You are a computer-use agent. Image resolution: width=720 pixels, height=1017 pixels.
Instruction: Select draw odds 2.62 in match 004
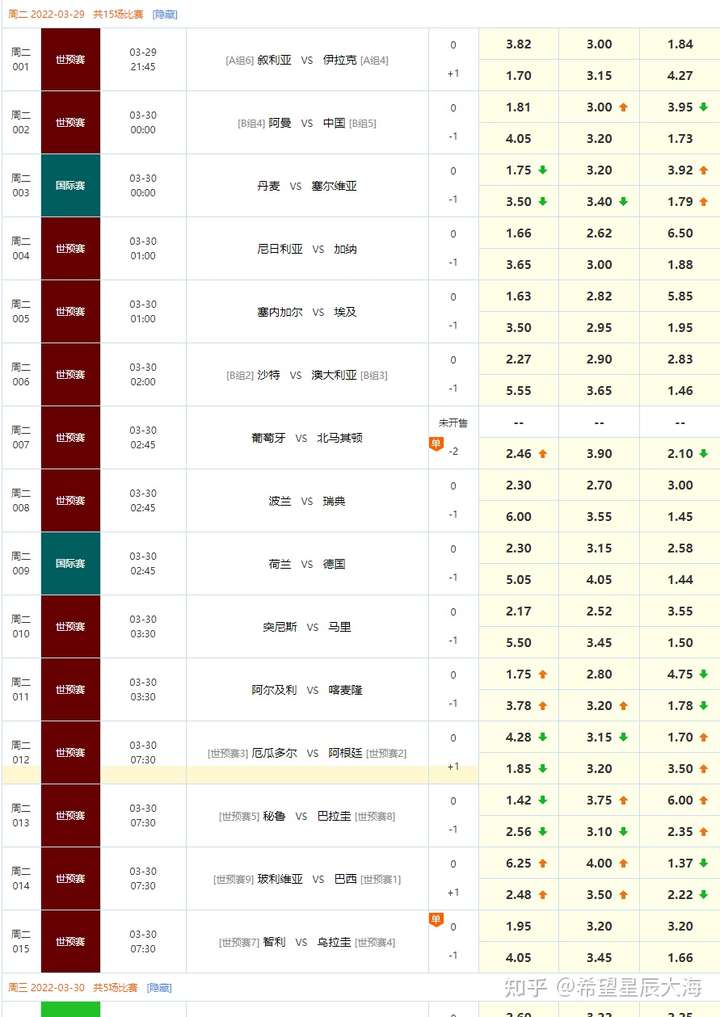click(599, 233)
